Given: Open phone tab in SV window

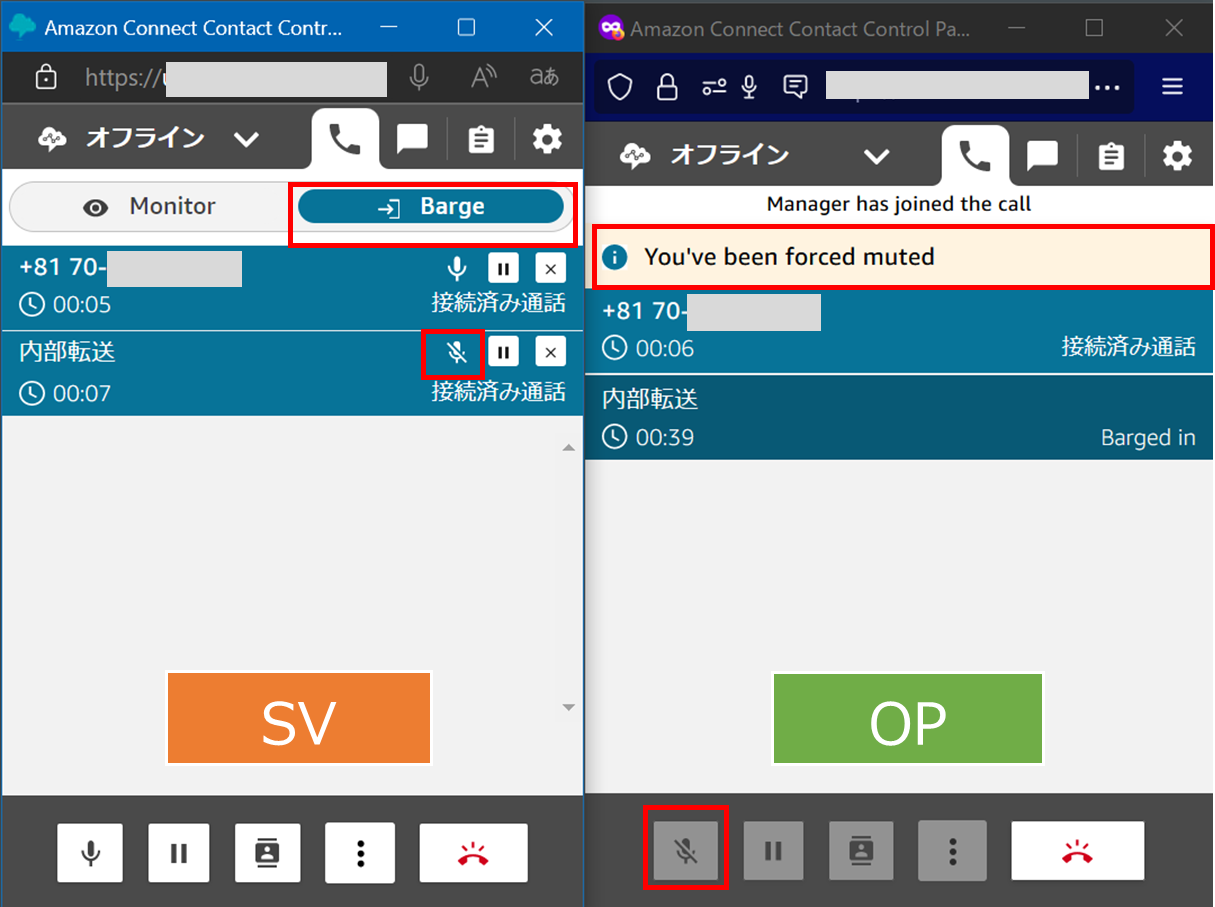Looking at the screenshot, I should [345, 139].
